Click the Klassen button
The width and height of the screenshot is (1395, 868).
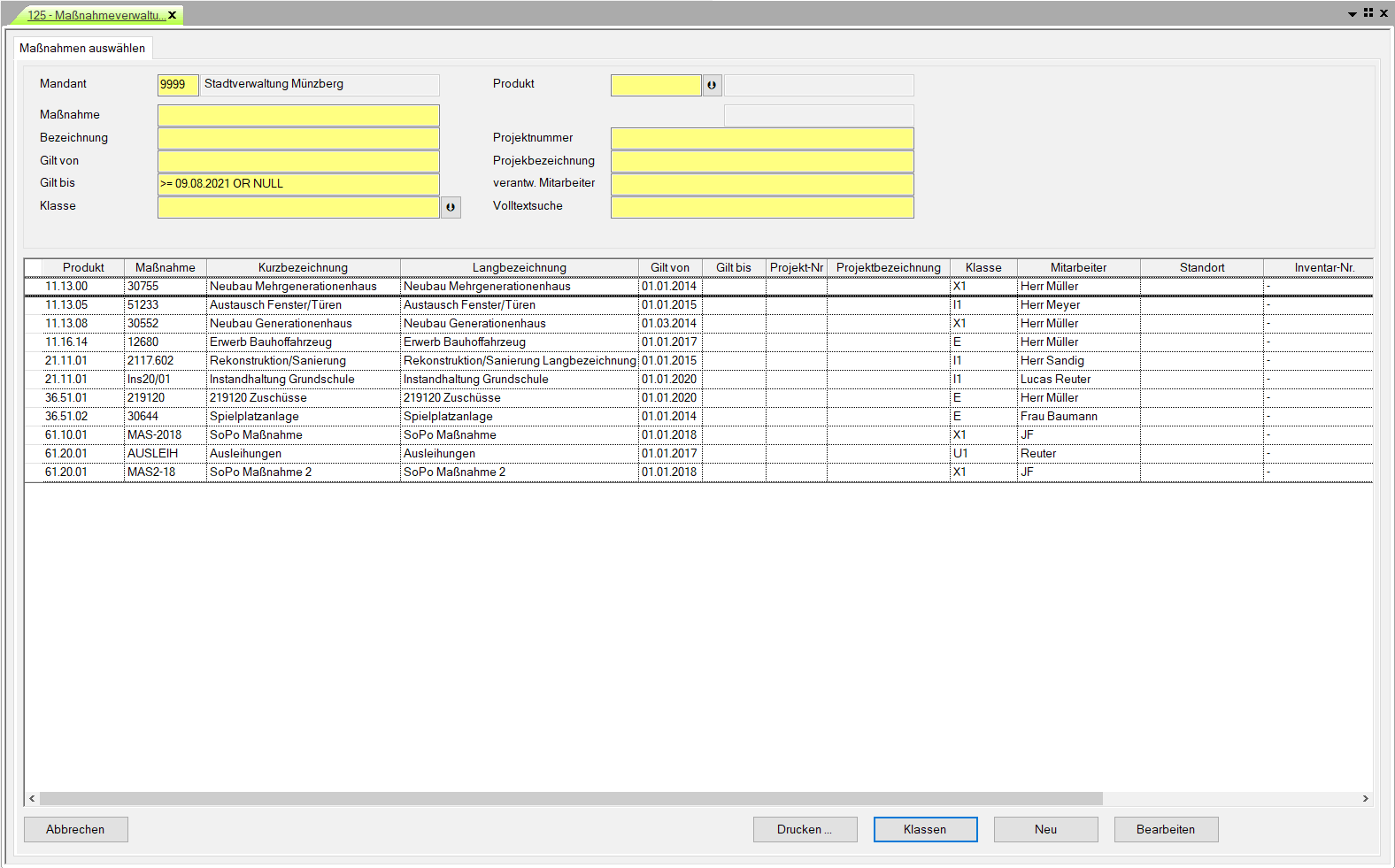925,829
